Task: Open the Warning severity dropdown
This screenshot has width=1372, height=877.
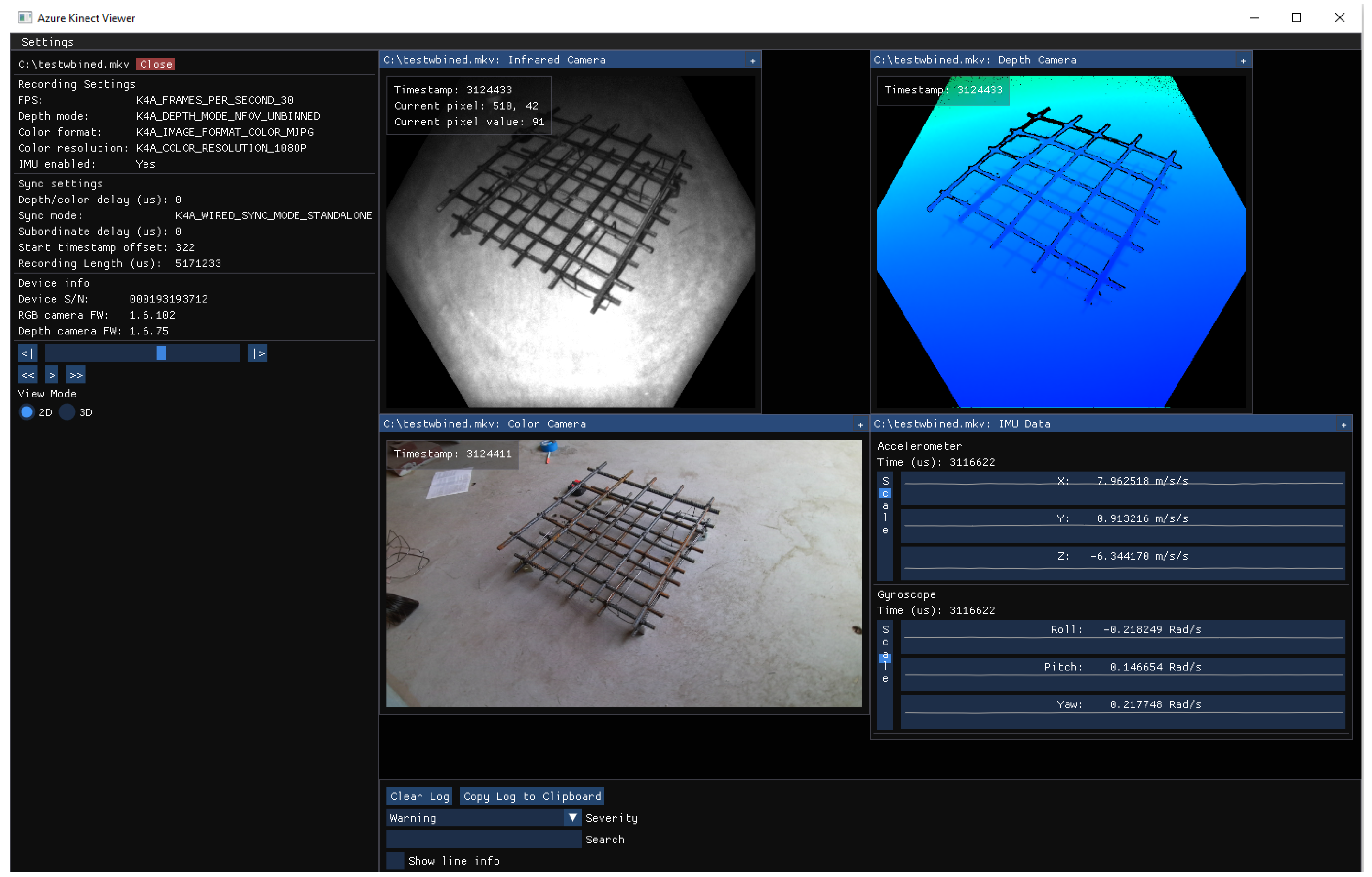Action: pyautogui.click(x=572, y=817)
